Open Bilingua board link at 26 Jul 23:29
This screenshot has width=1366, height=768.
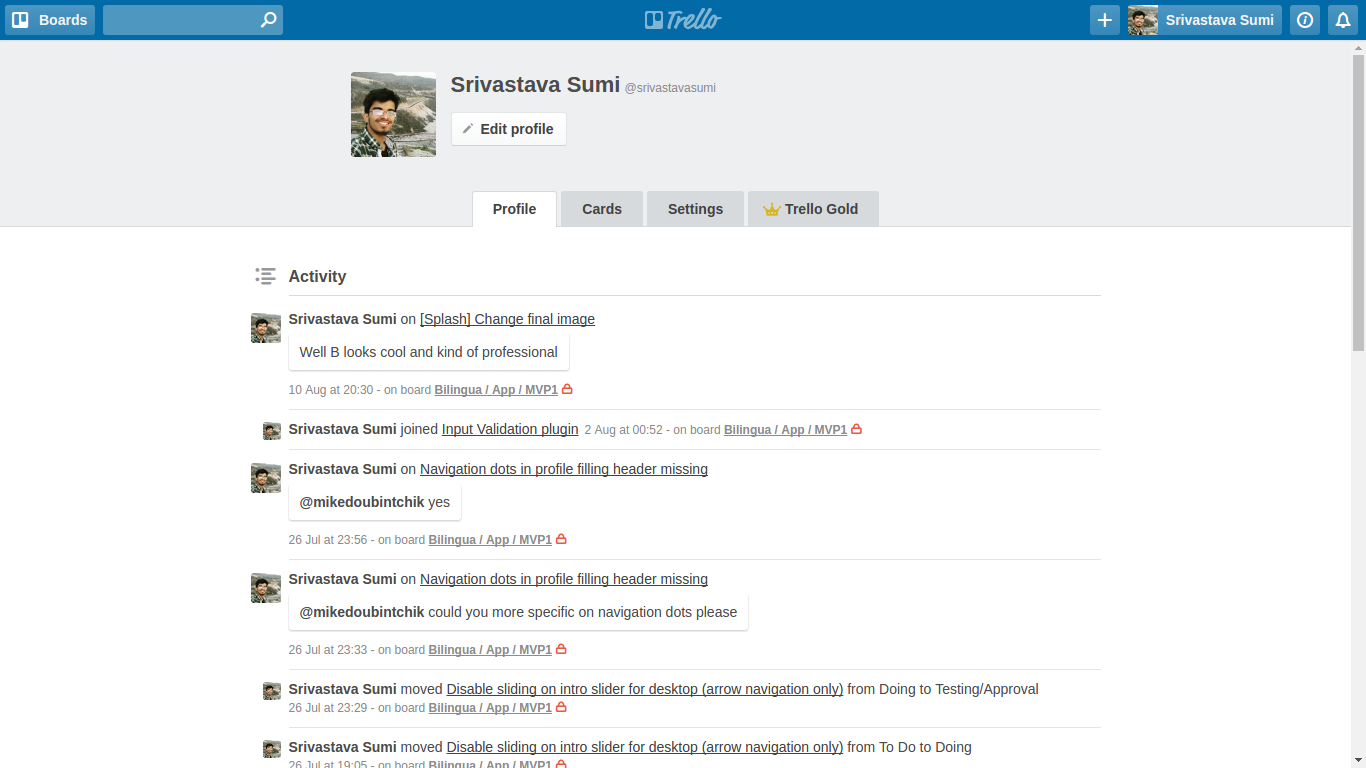point(490,708)
